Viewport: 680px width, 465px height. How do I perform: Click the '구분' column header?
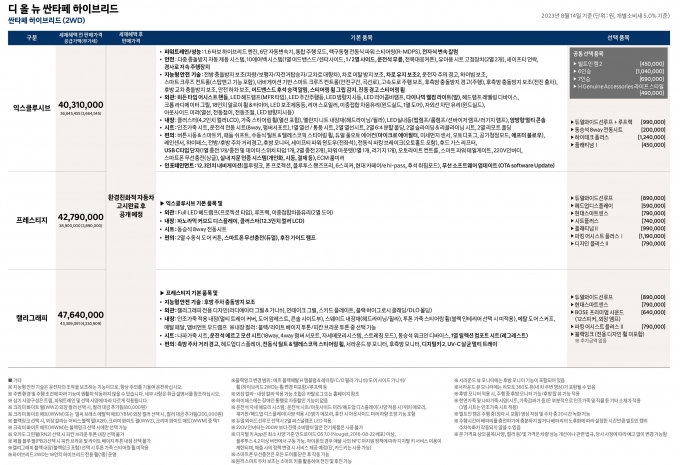pos(32,38)
